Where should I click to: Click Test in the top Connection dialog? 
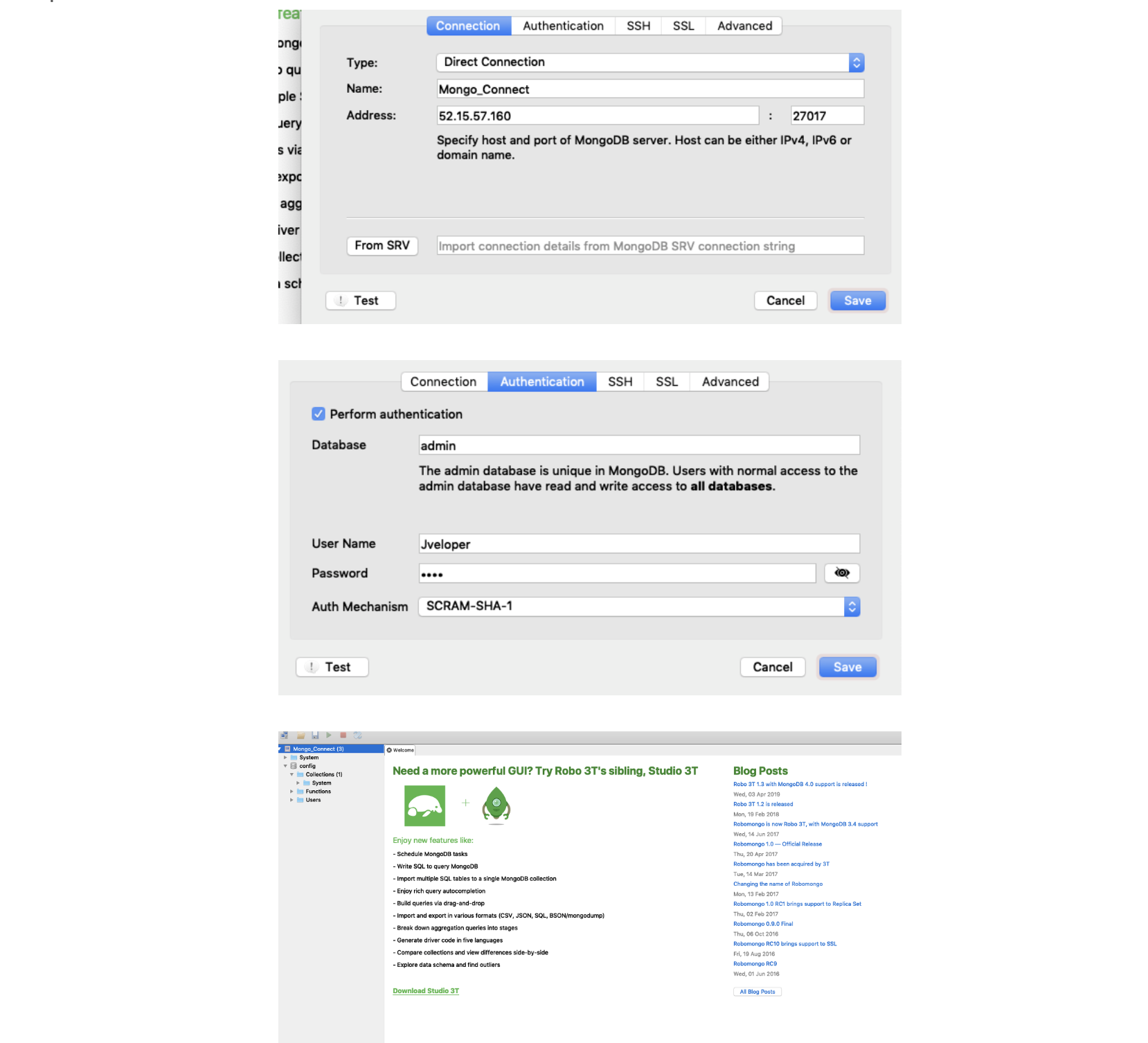(x=361, y=301)
